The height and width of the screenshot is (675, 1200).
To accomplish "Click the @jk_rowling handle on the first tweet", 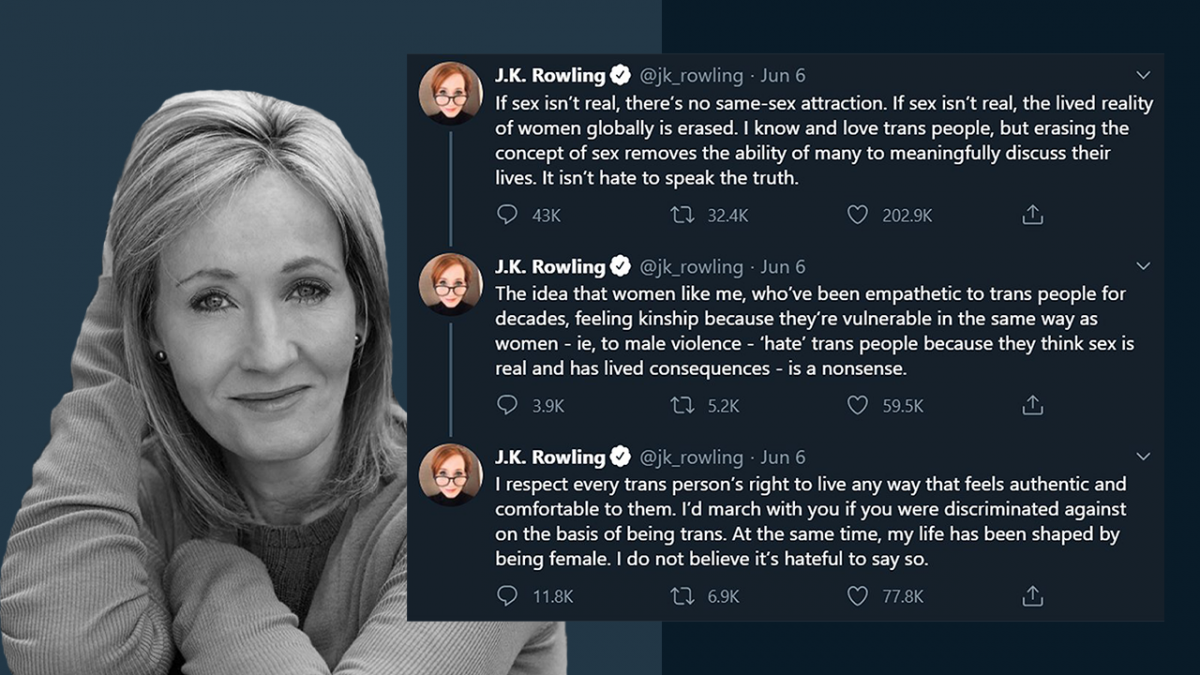I will point(691,75).
